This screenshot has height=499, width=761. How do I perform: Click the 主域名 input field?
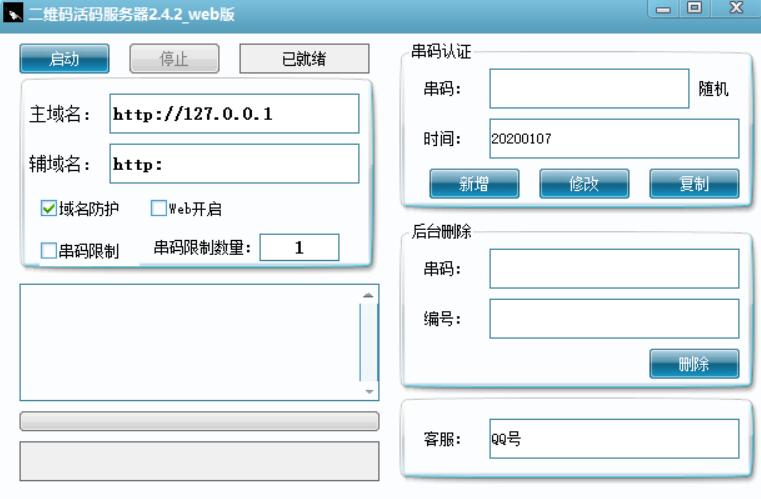234,114
